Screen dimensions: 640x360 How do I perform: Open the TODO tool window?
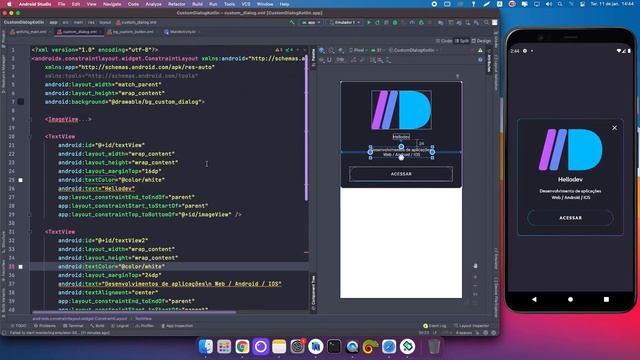point(18,326)
